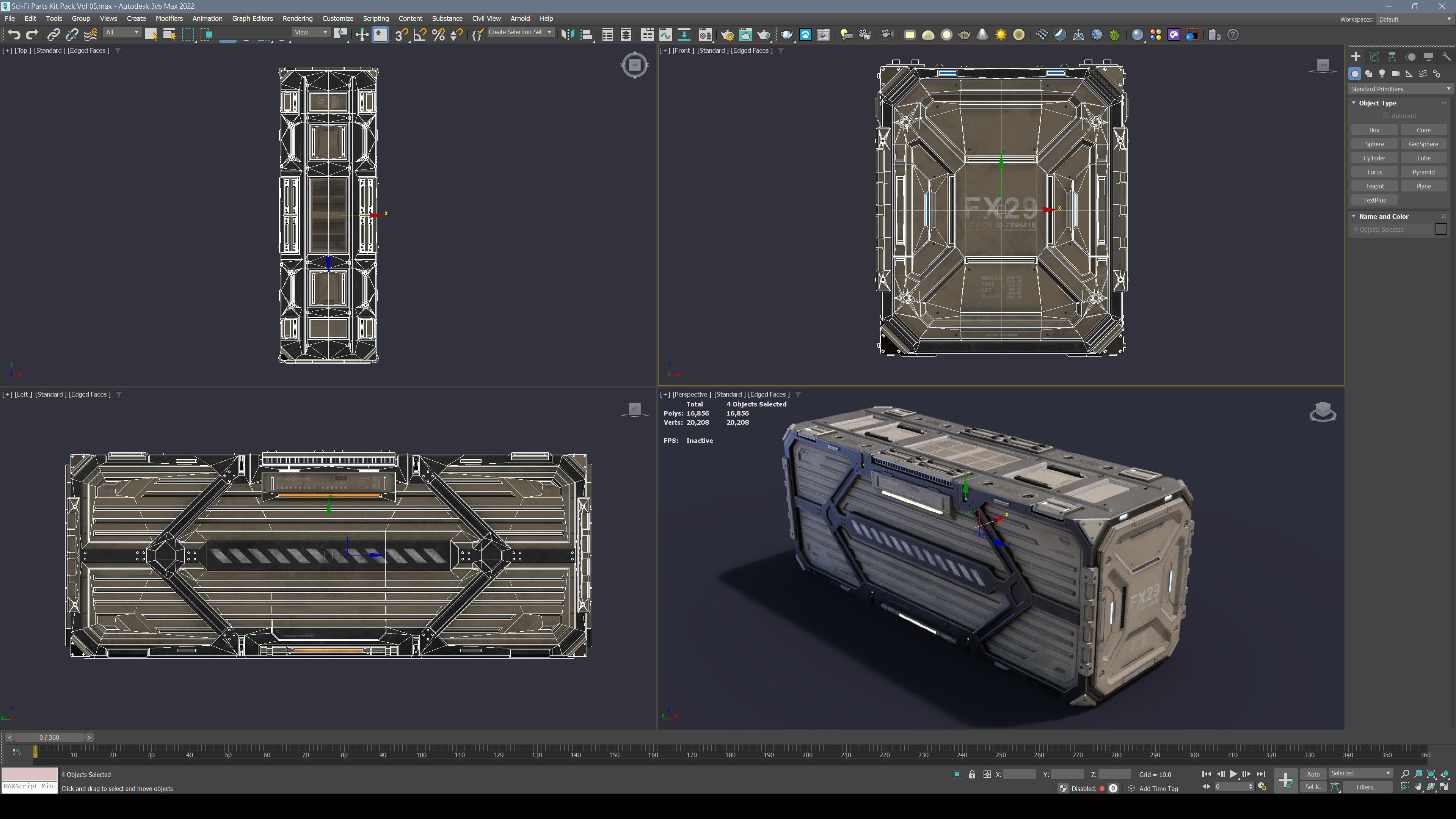Open the Modifiers menu
The width and height of the screenshot is (1456, 819).
pyautogui.click(x=169, y=19)
